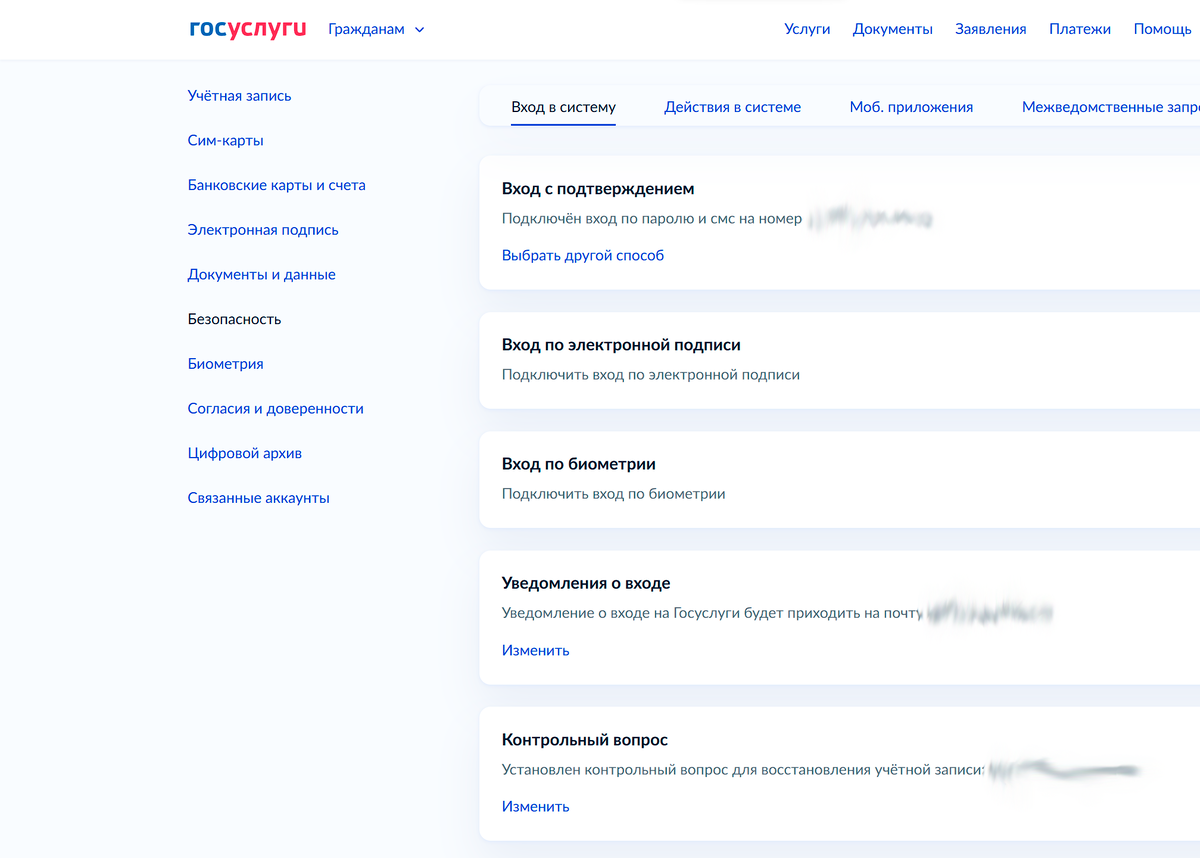Open «Биометрия» in the sidebar
The width and height of the screenshot is (1200, 858).
coord(226,364)
